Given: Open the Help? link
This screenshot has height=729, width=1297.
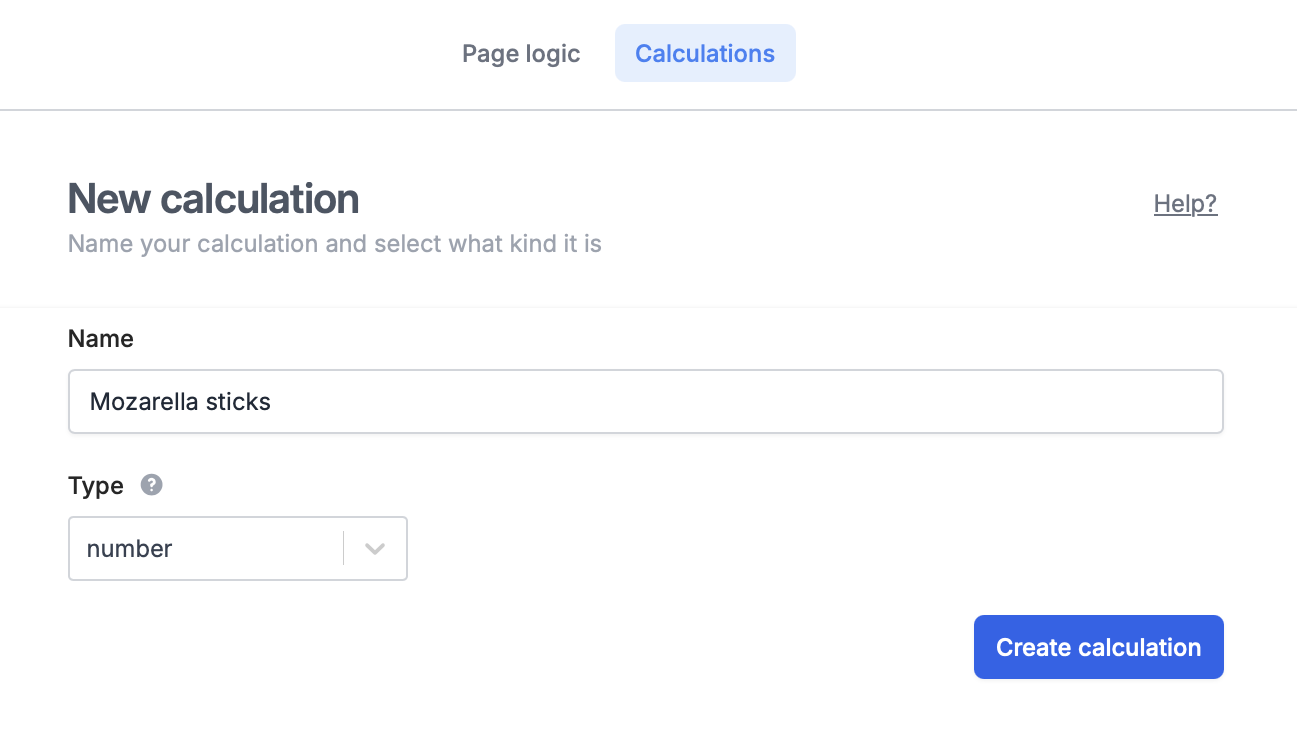Looking at the screenshot, I should (x=1185, y=204).
